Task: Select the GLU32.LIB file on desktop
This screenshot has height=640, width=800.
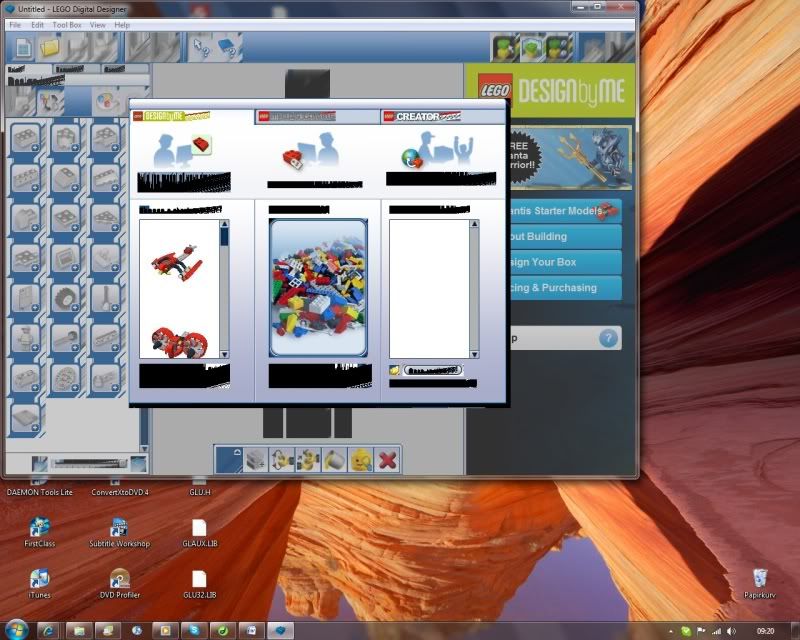Action: pos(199,584)
